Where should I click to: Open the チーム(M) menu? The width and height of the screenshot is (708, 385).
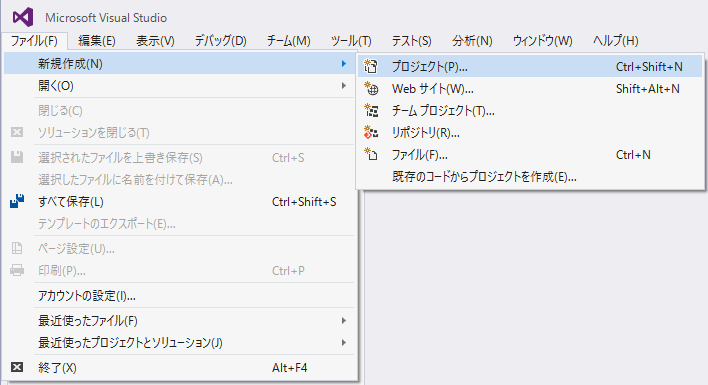[x=289, y=41]
